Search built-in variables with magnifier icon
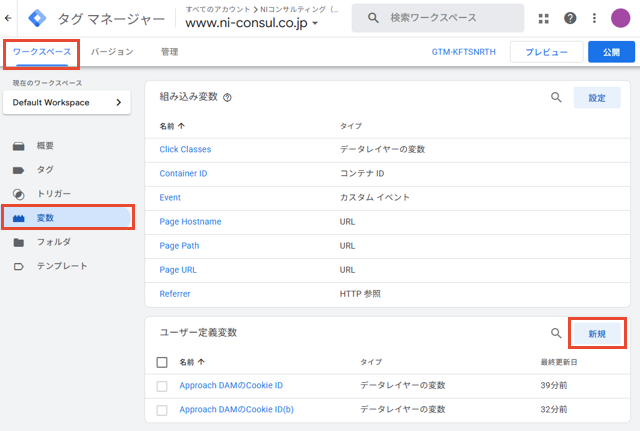The width and height of the screenshot is (640, 431). 556,97
